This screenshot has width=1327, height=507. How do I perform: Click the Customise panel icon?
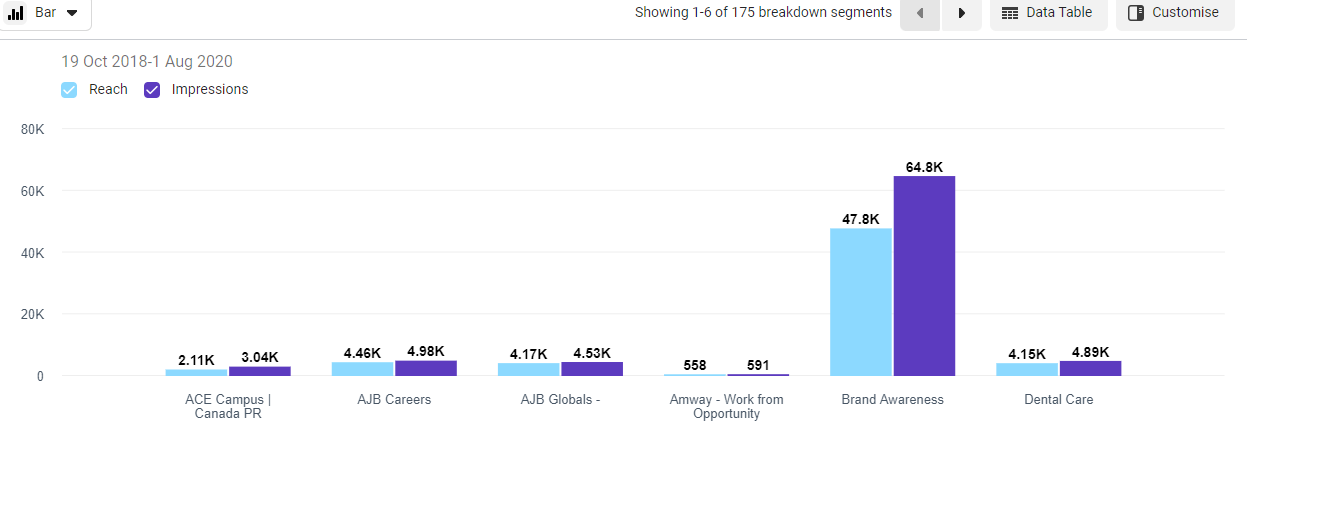[x=1136, y=14]
